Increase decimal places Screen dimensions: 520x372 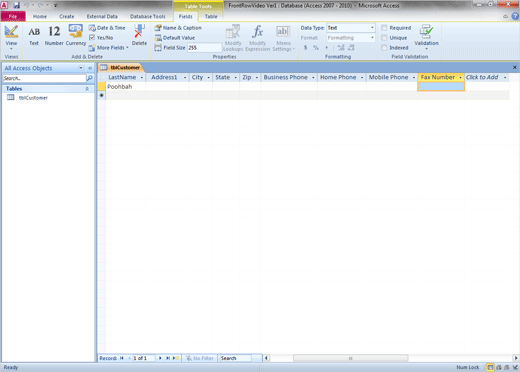click(x=341, y=48)
